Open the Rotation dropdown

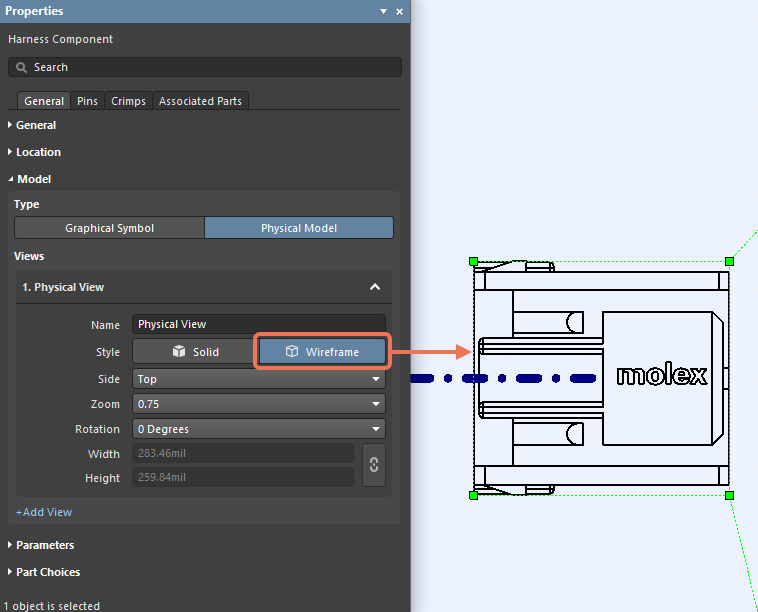259,429
